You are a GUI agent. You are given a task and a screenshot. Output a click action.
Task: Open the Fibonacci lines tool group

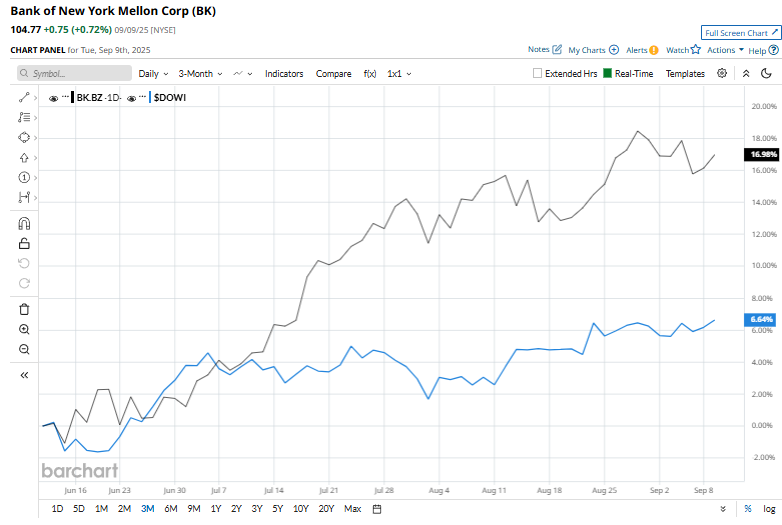(24, 117)
